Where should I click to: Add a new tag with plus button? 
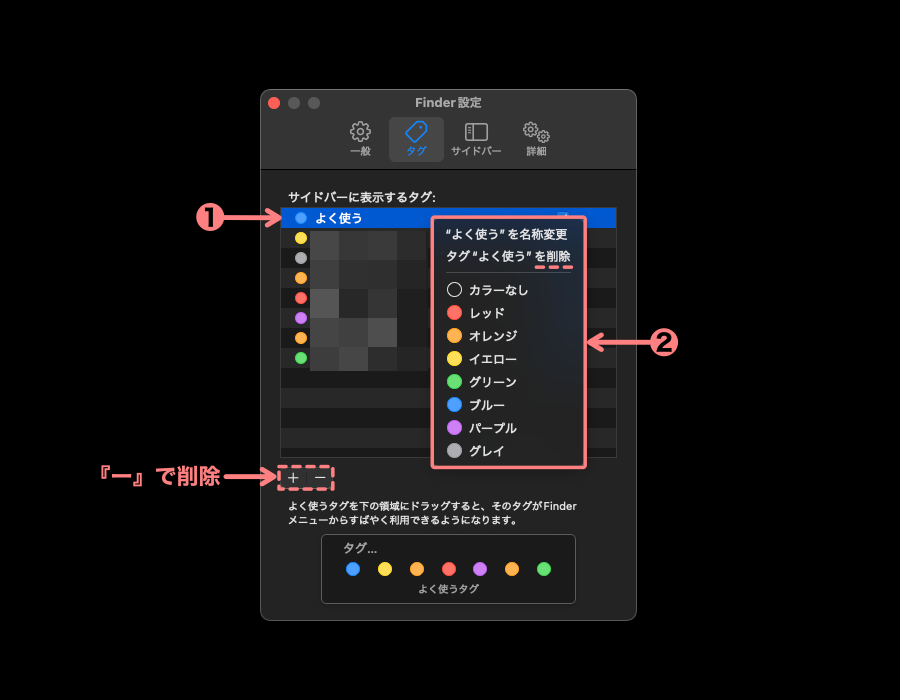tap(293, 477)
